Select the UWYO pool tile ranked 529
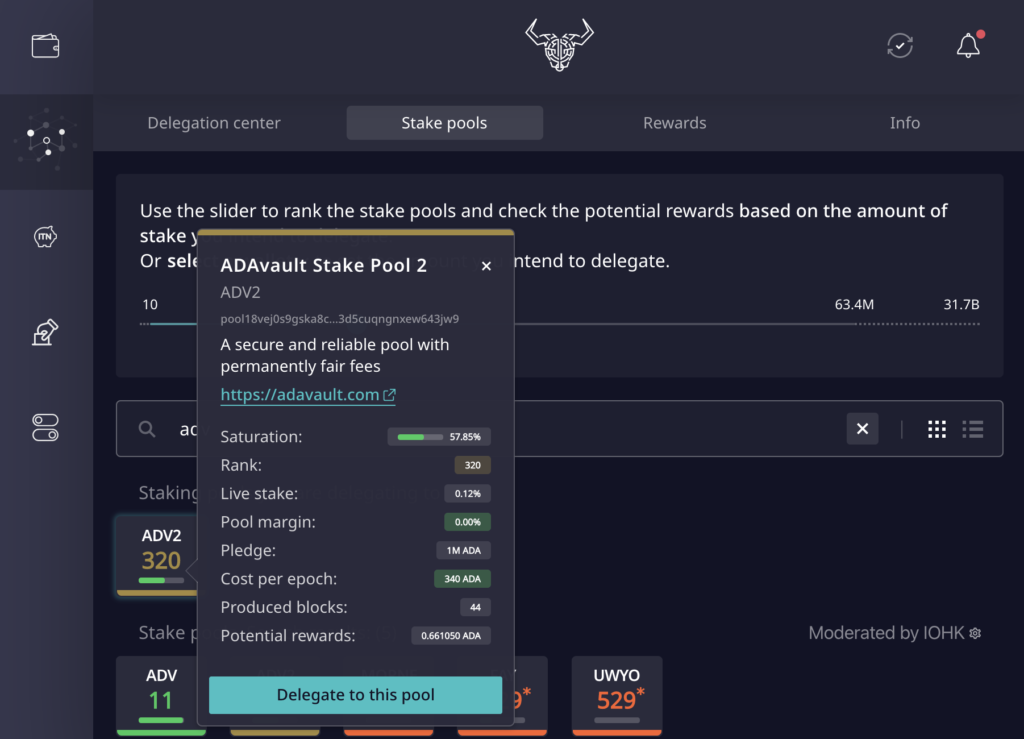The image size is (1024, 739). pyautogui.click(x=616, y=696)
